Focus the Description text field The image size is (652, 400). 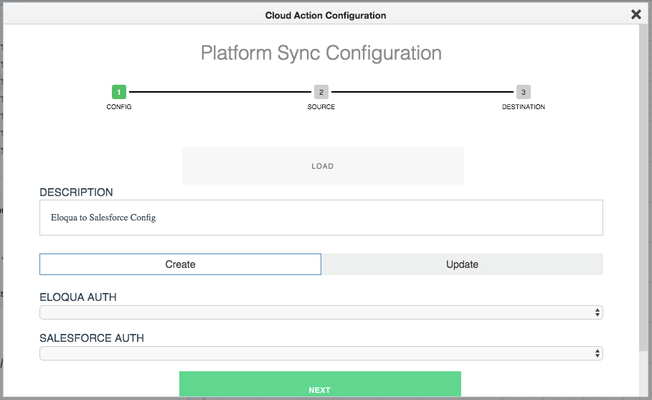click(321, 218)
